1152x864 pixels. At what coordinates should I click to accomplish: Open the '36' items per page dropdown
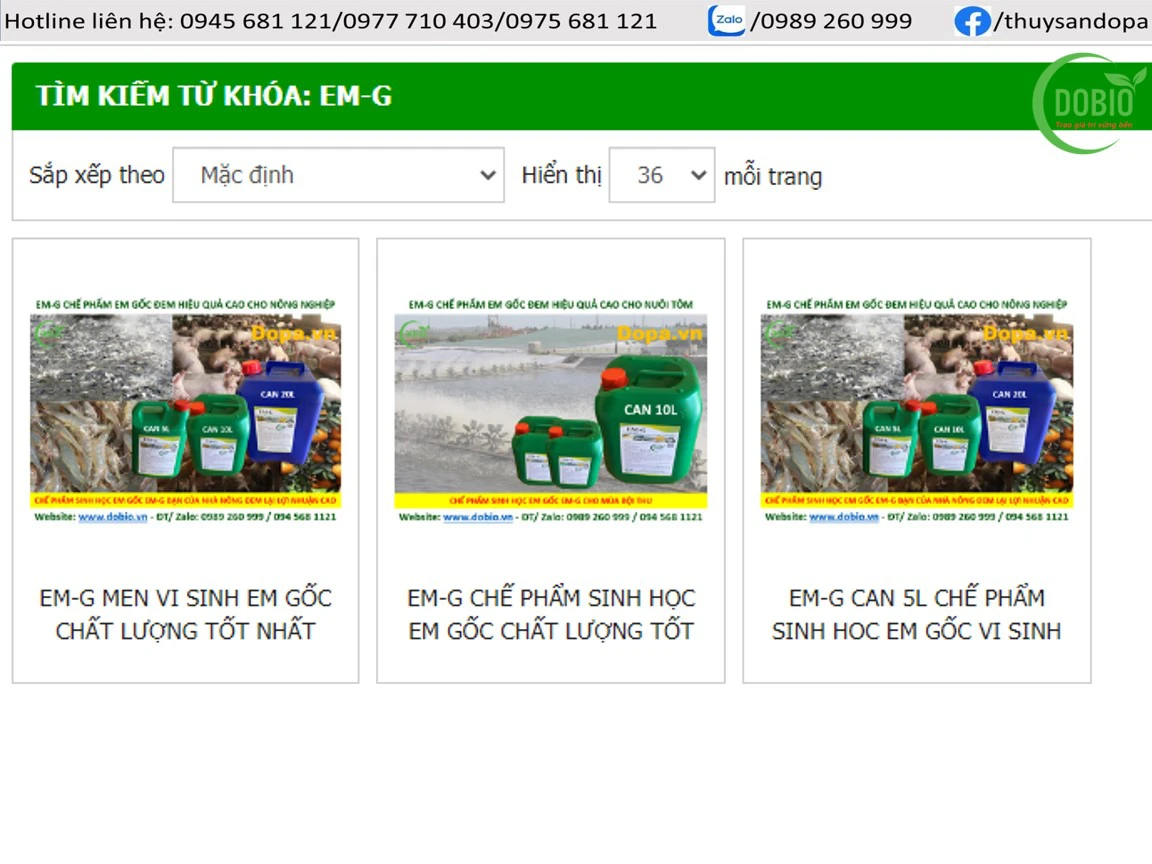[661, 175]
